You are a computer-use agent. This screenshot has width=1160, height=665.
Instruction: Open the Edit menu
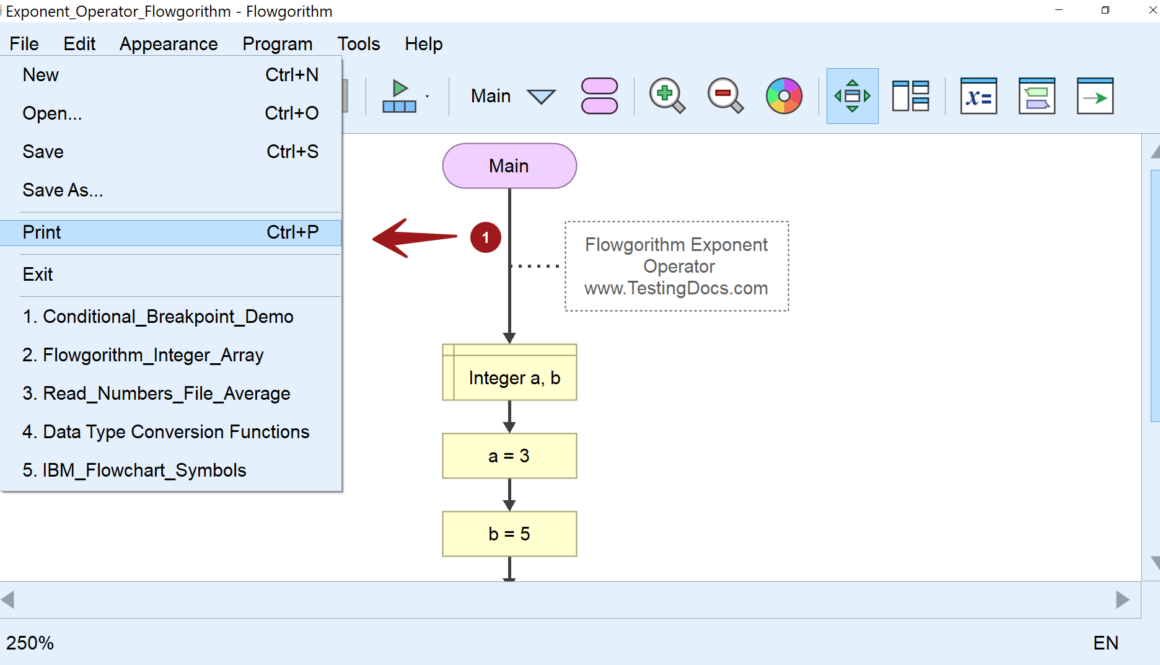[79, 44]
